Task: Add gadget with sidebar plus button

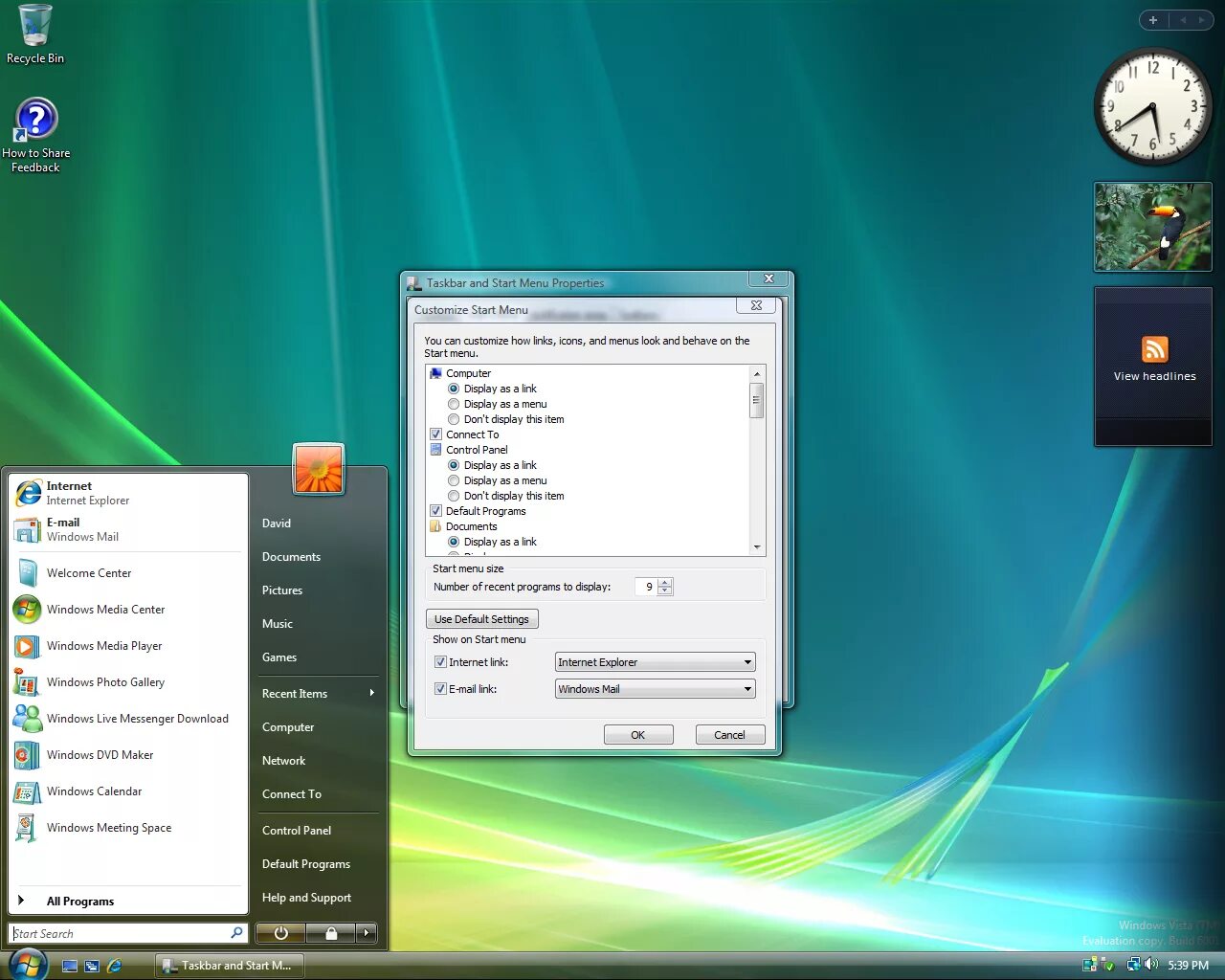Action: (1153, 20)
